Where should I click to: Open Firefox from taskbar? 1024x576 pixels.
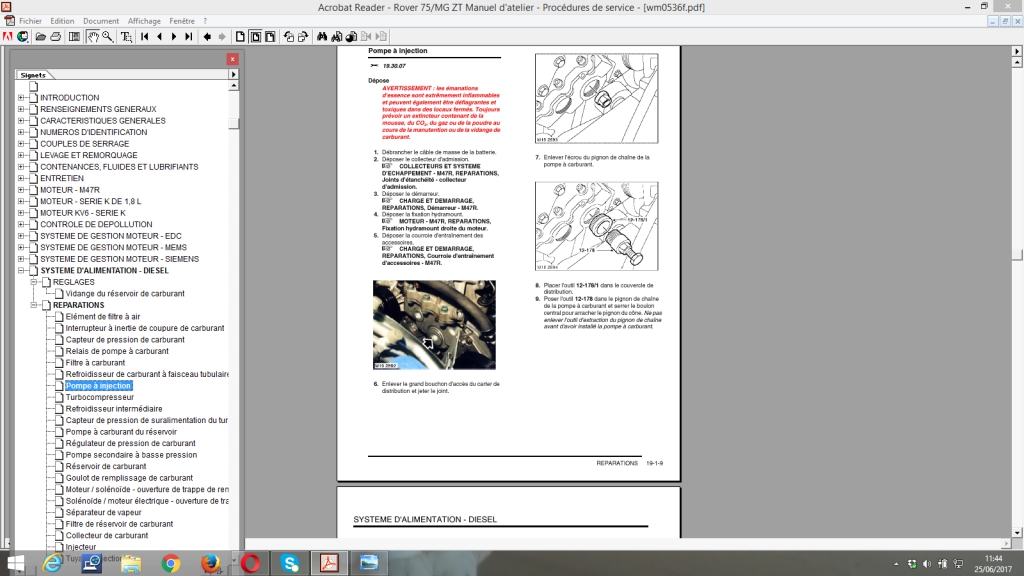coord(210,563)
